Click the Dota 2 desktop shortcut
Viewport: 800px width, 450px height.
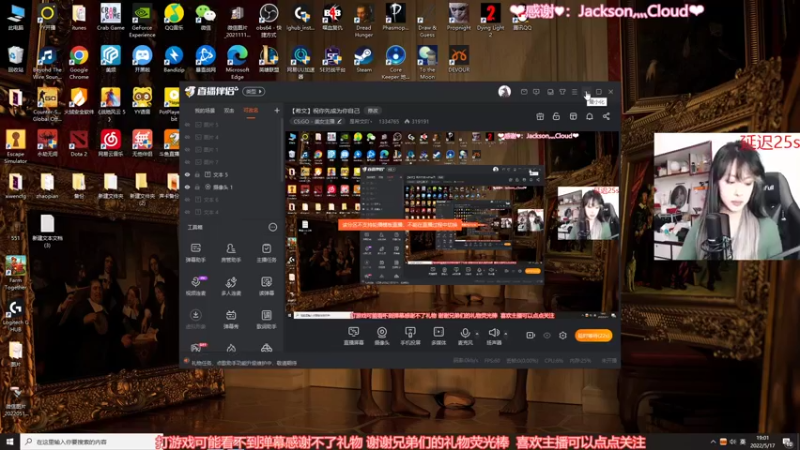(x=79, y=143)
